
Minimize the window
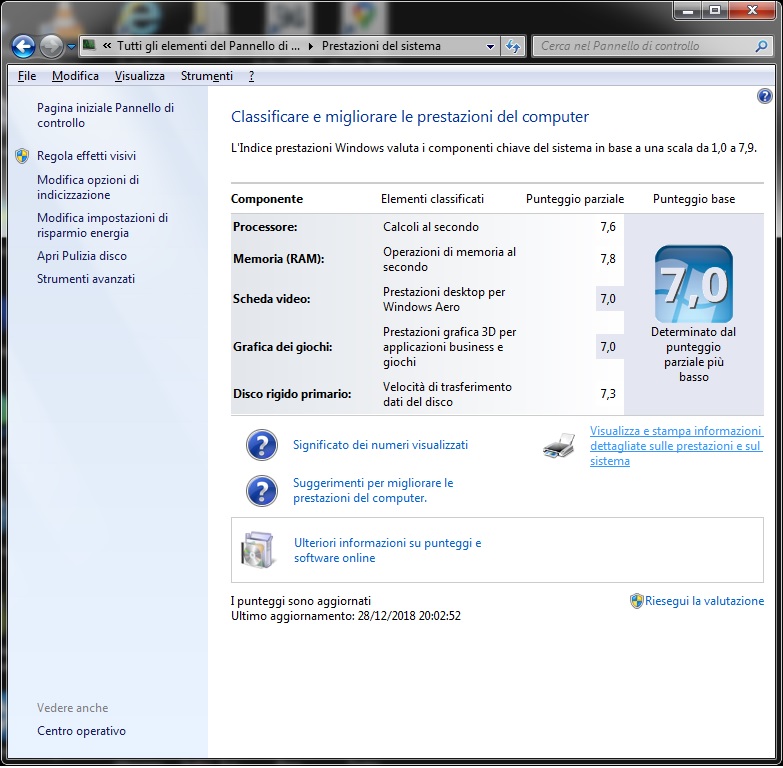point(688,10)
